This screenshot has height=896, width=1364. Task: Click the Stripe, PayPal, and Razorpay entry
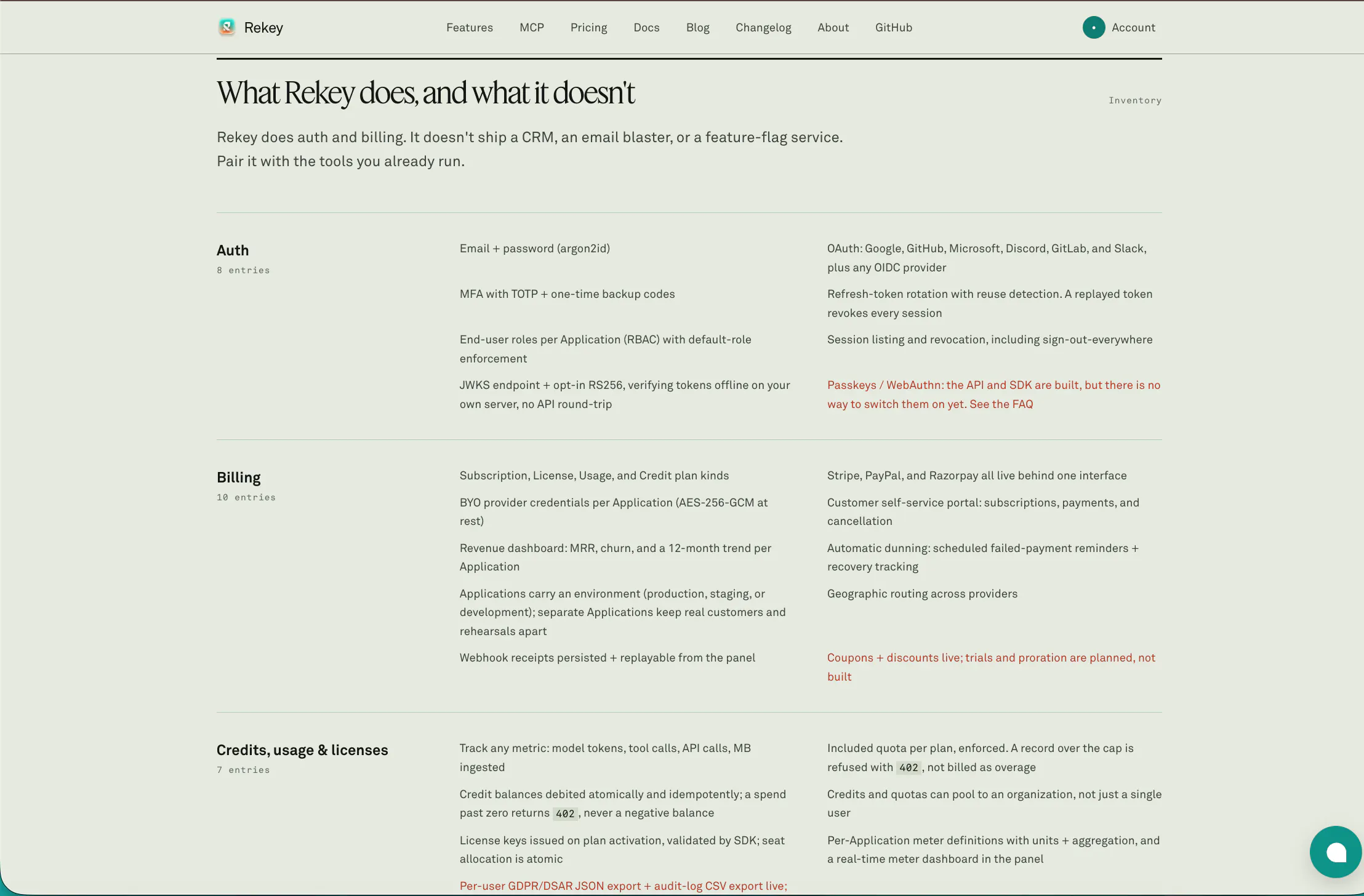coord(977,476)
